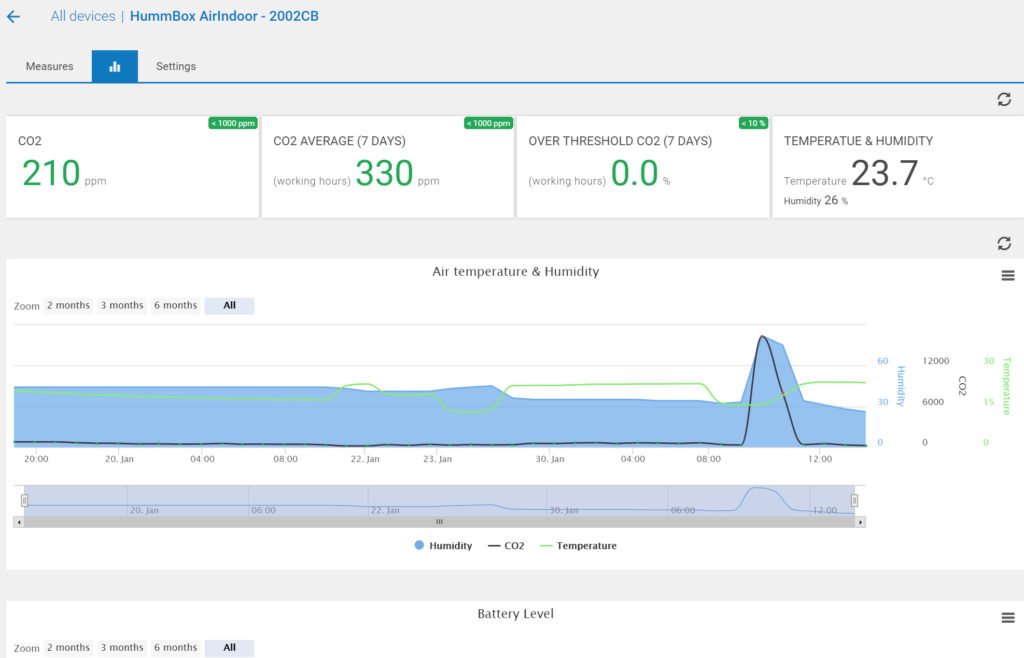The width and height of the screenshot is (1024, 658).
Task: Set Battery Level zoom to 6 months
Action: (x=175, y=648)
